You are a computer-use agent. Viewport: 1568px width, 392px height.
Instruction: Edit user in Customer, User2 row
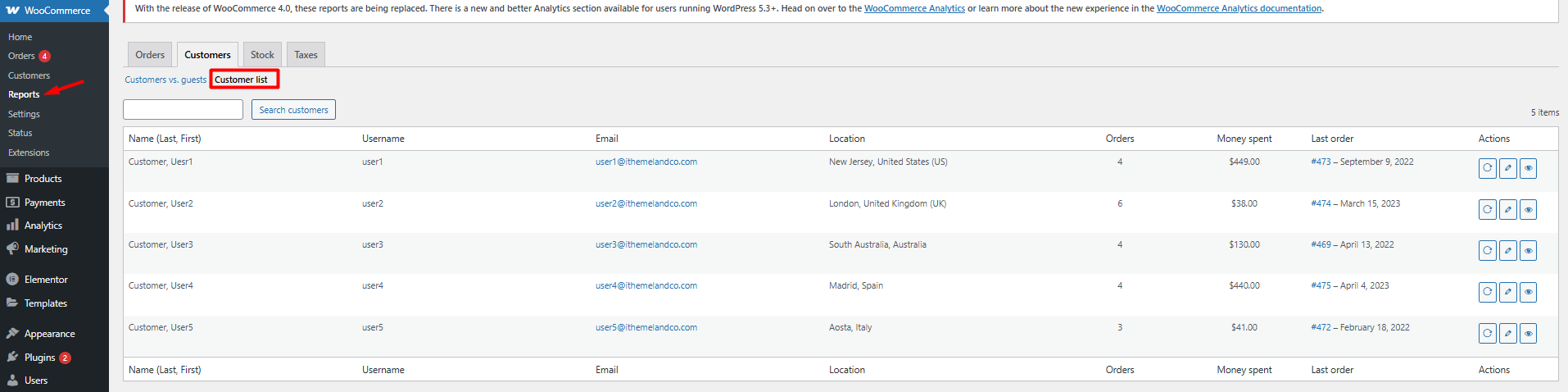coord(1508,209)
